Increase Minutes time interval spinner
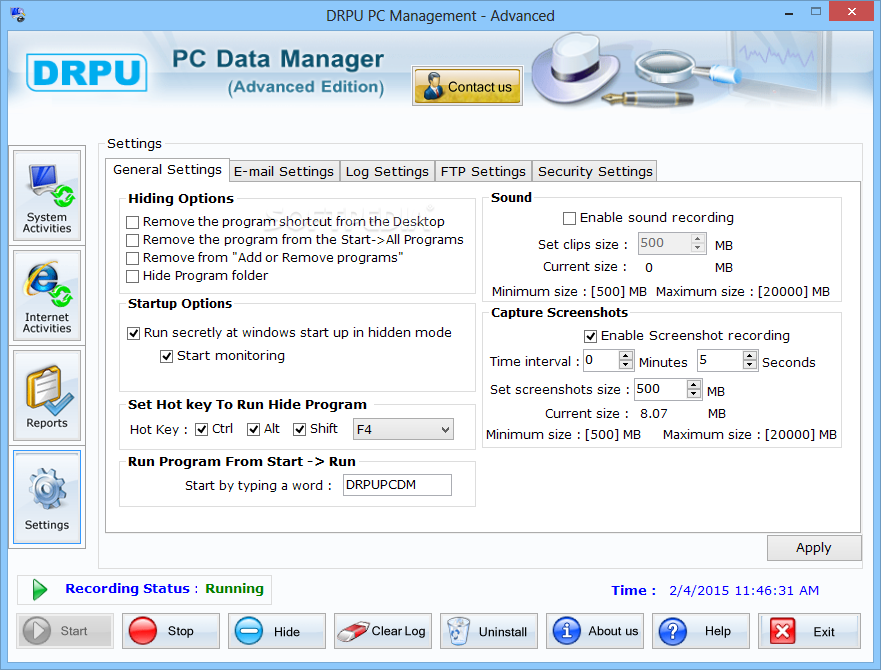The image size is (881, 670). pyautogui.click(x=626, y=355)
